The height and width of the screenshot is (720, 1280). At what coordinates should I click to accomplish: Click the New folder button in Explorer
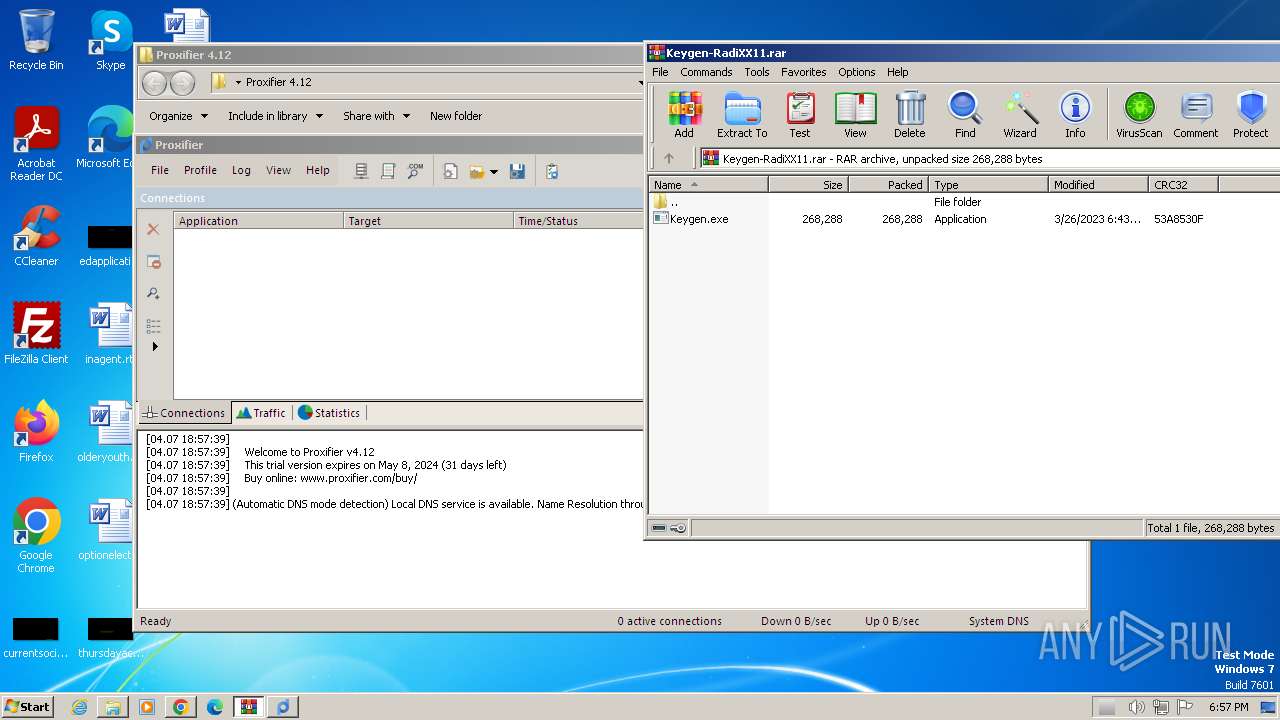pos(456,116)
